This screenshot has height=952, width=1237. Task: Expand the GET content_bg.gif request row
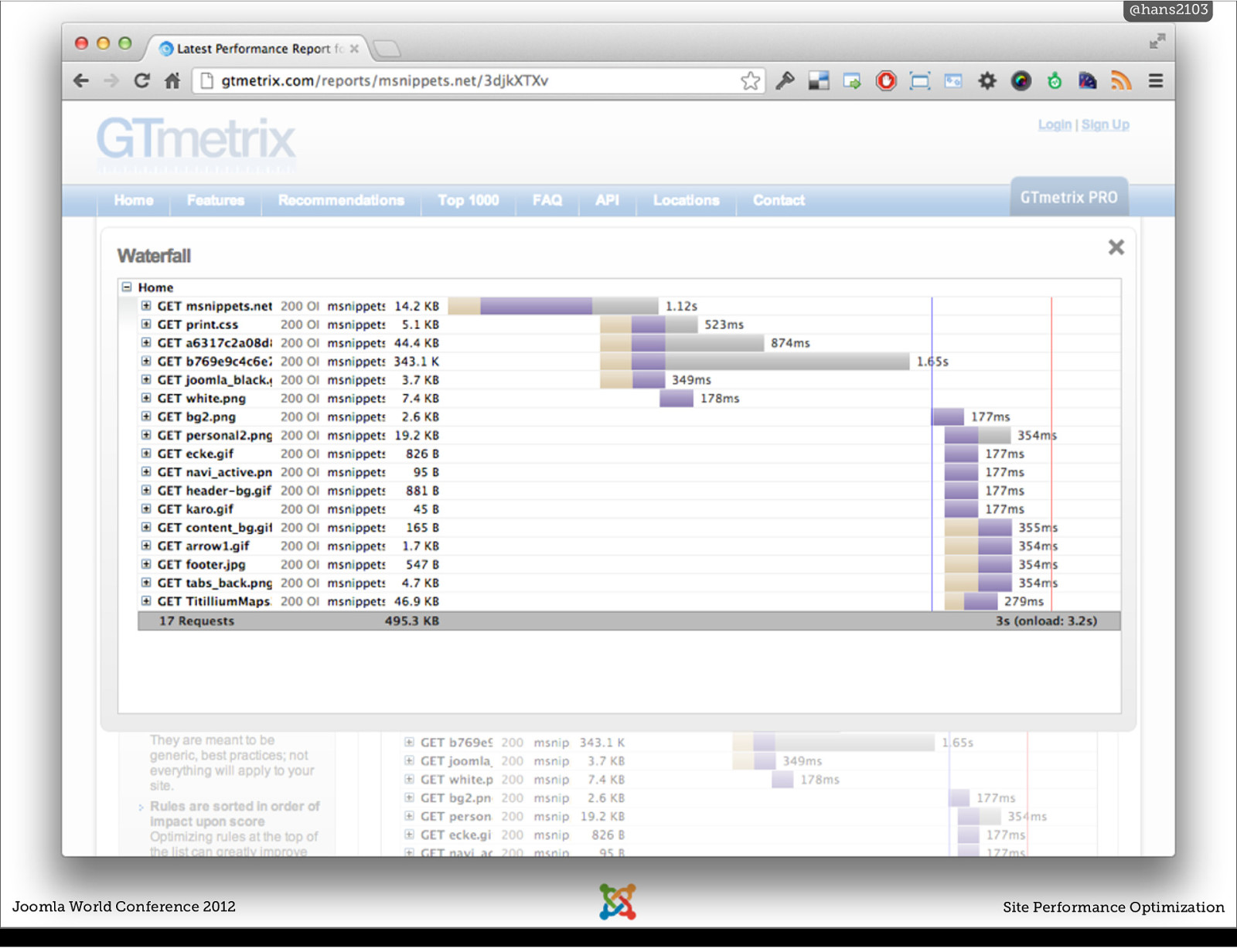tap(146, 527)
